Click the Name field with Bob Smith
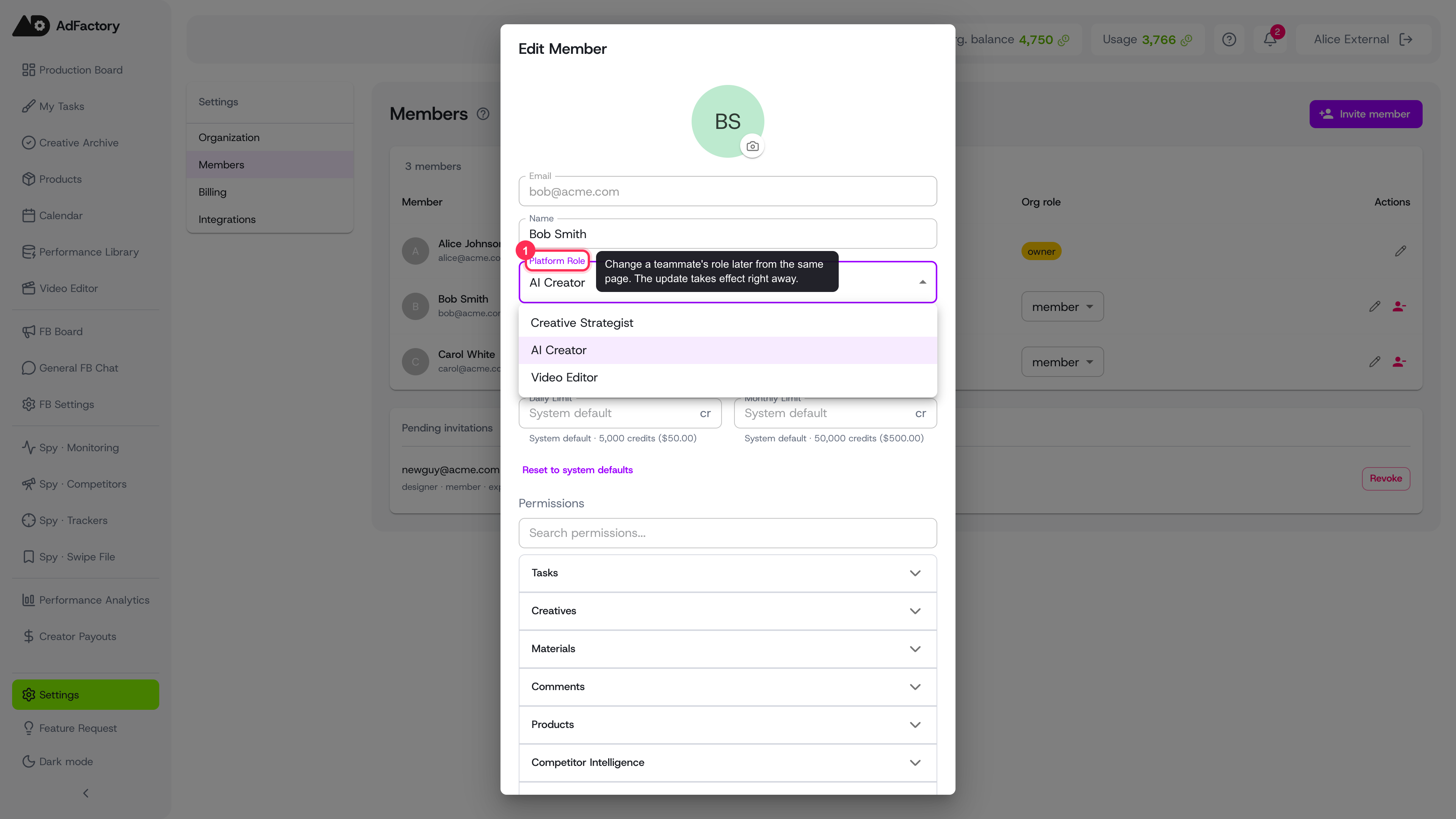Screen dimensions: 1456x819 [728, 234]
